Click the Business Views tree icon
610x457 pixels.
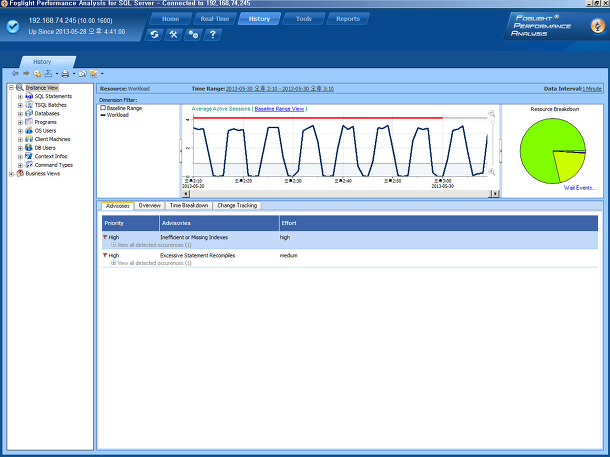click(20, 173)
